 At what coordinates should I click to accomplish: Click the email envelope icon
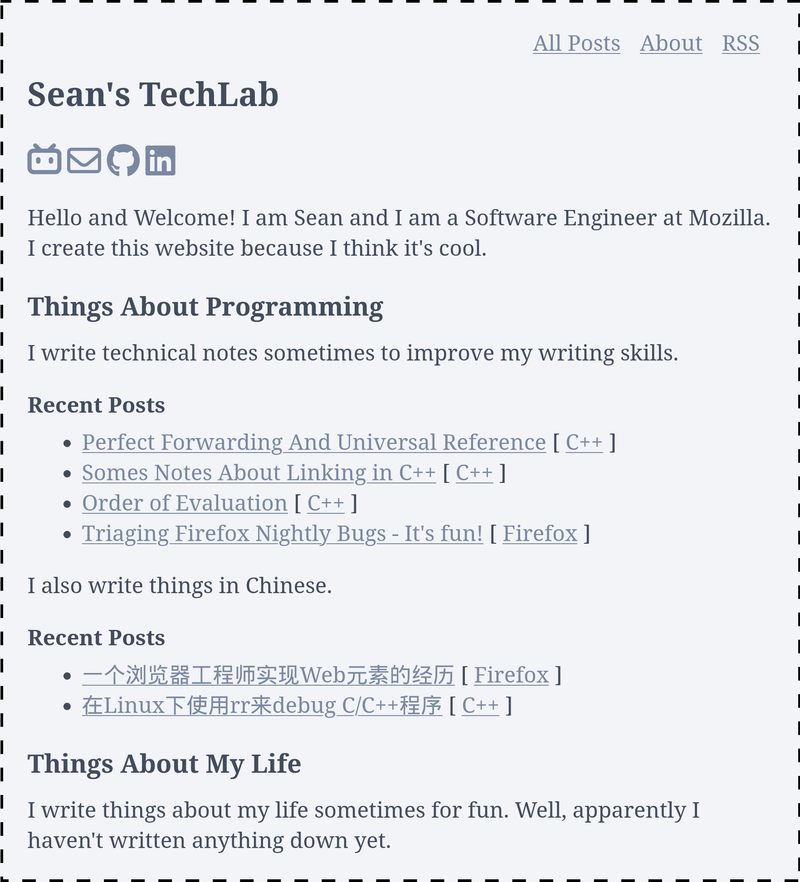(x=84, y=160)
